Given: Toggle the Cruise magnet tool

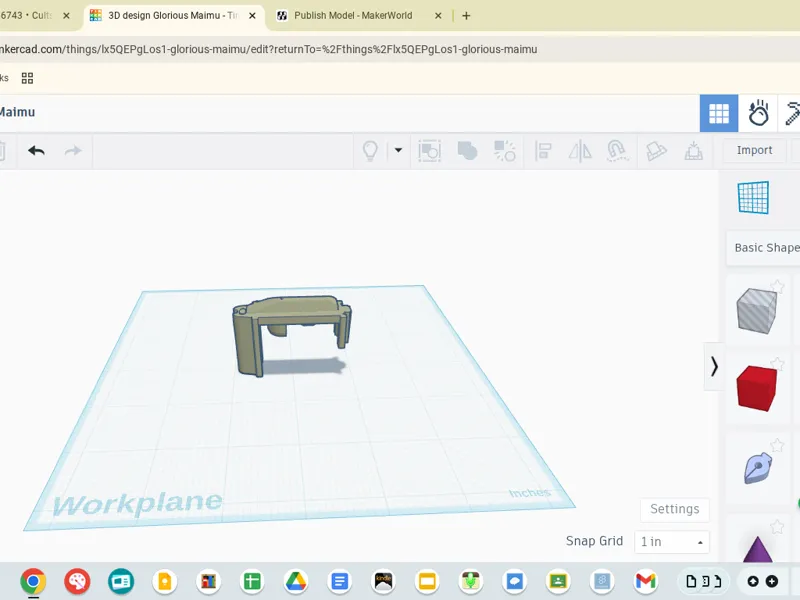Looking at the screenshot, I should click(617, 151).
